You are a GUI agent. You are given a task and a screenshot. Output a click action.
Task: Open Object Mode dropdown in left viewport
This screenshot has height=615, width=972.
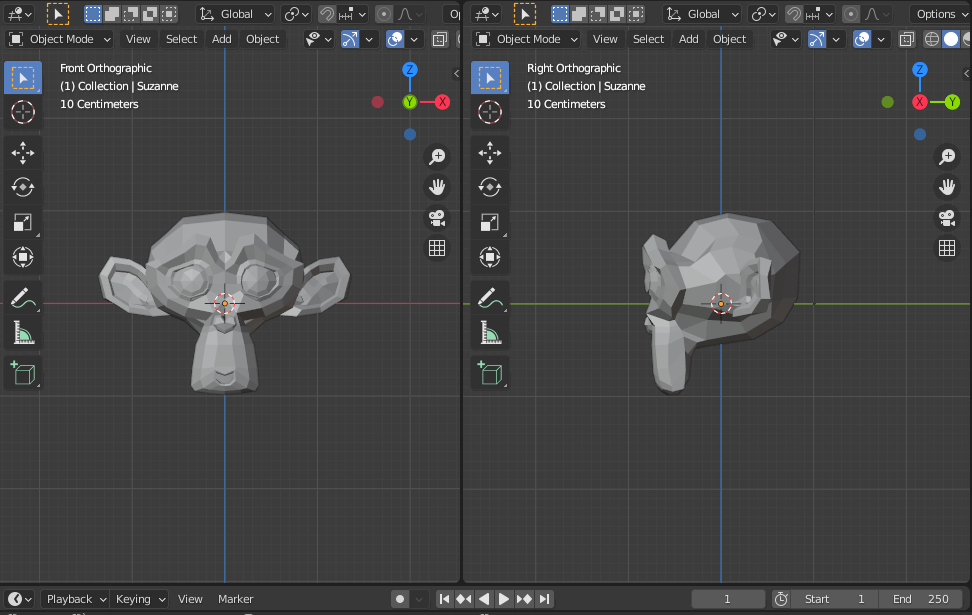tap(60, 39)
